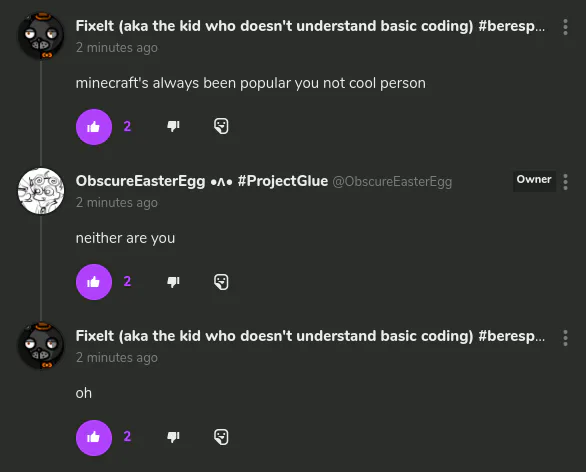Visit ObscureEasterEgg #ProjectGlue profile name
Viewport: 586px width, 472px height.
tap(202, 181)
